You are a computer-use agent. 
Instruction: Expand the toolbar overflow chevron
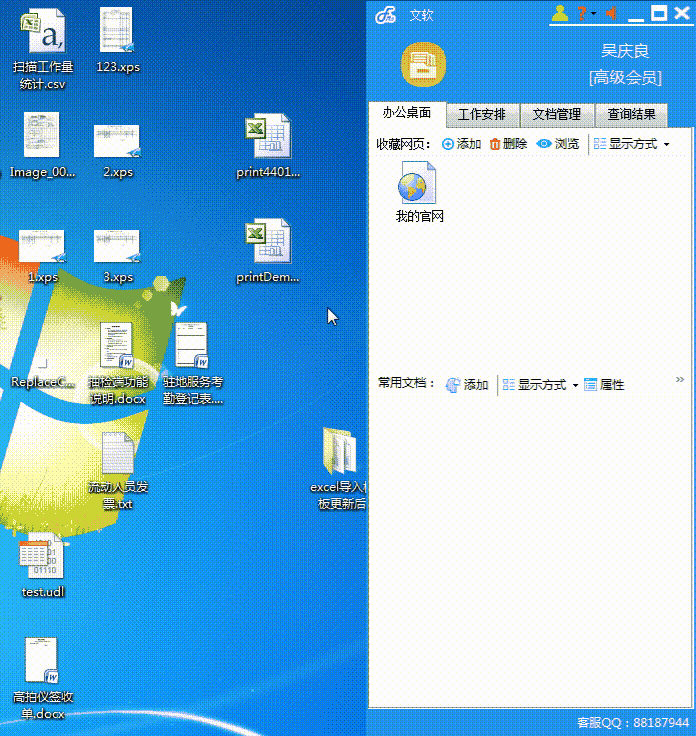pos(680,379)
